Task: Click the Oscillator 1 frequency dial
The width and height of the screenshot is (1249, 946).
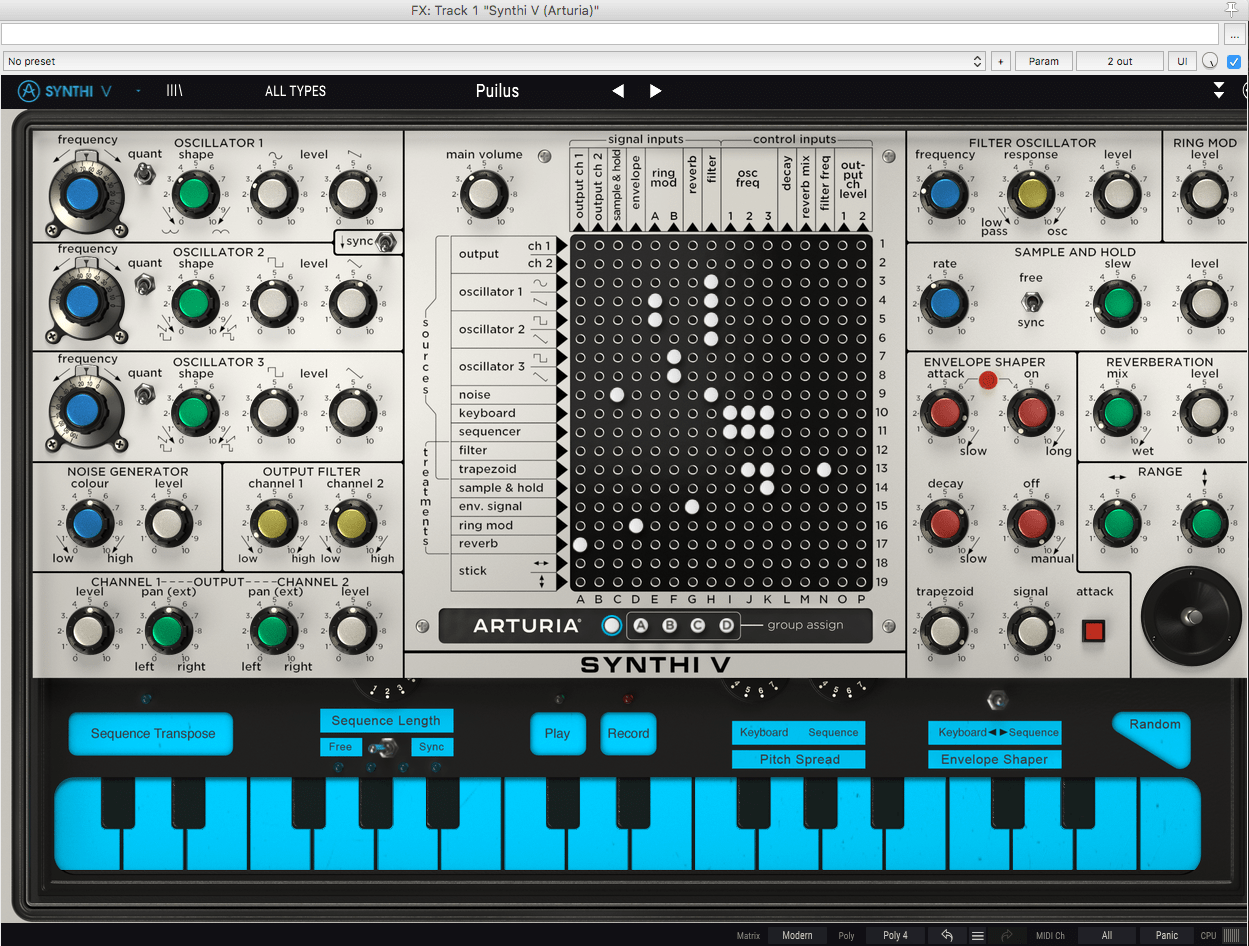Action: coord(82,193)
